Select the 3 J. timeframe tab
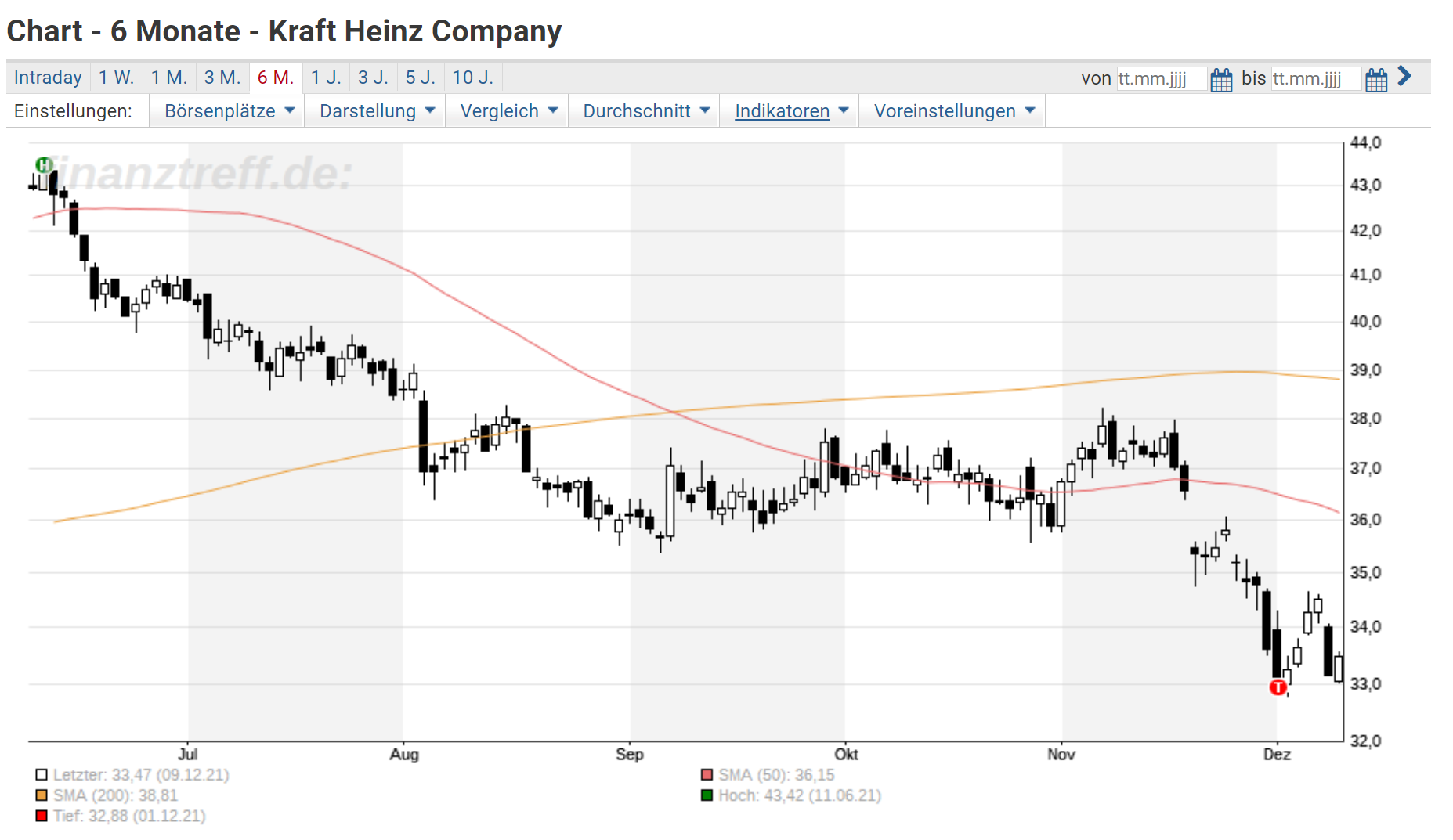The width and height of the screenshot is (1453, 840). (373, 78)
